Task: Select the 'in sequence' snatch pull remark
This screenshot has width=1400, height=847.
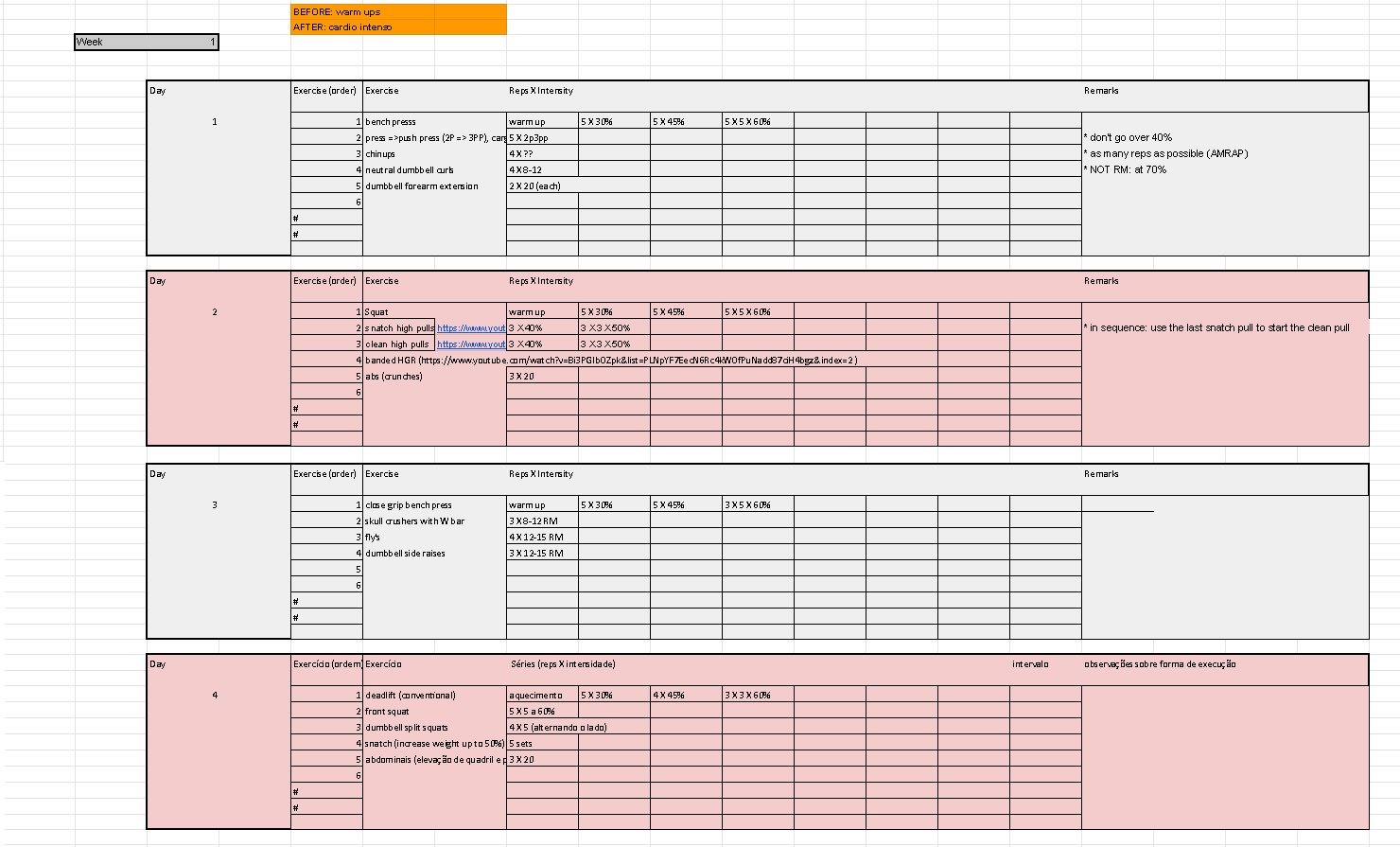Action: (1216, 327)
